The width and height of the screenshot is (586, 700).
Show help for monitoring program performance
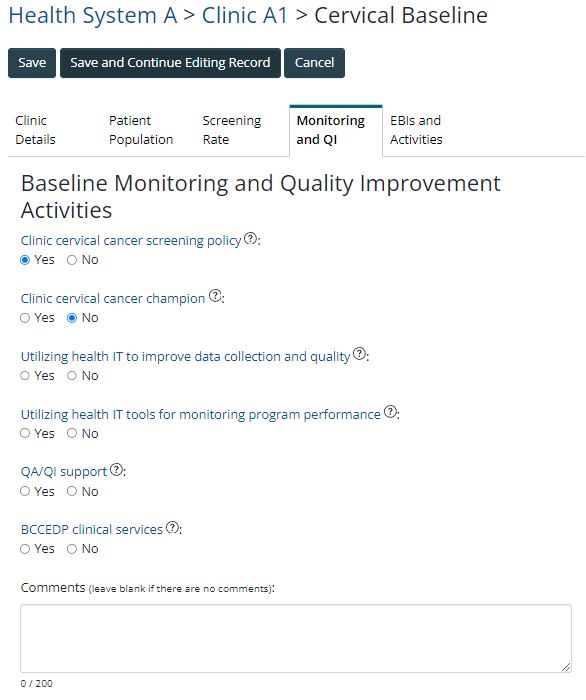(391, 412)
